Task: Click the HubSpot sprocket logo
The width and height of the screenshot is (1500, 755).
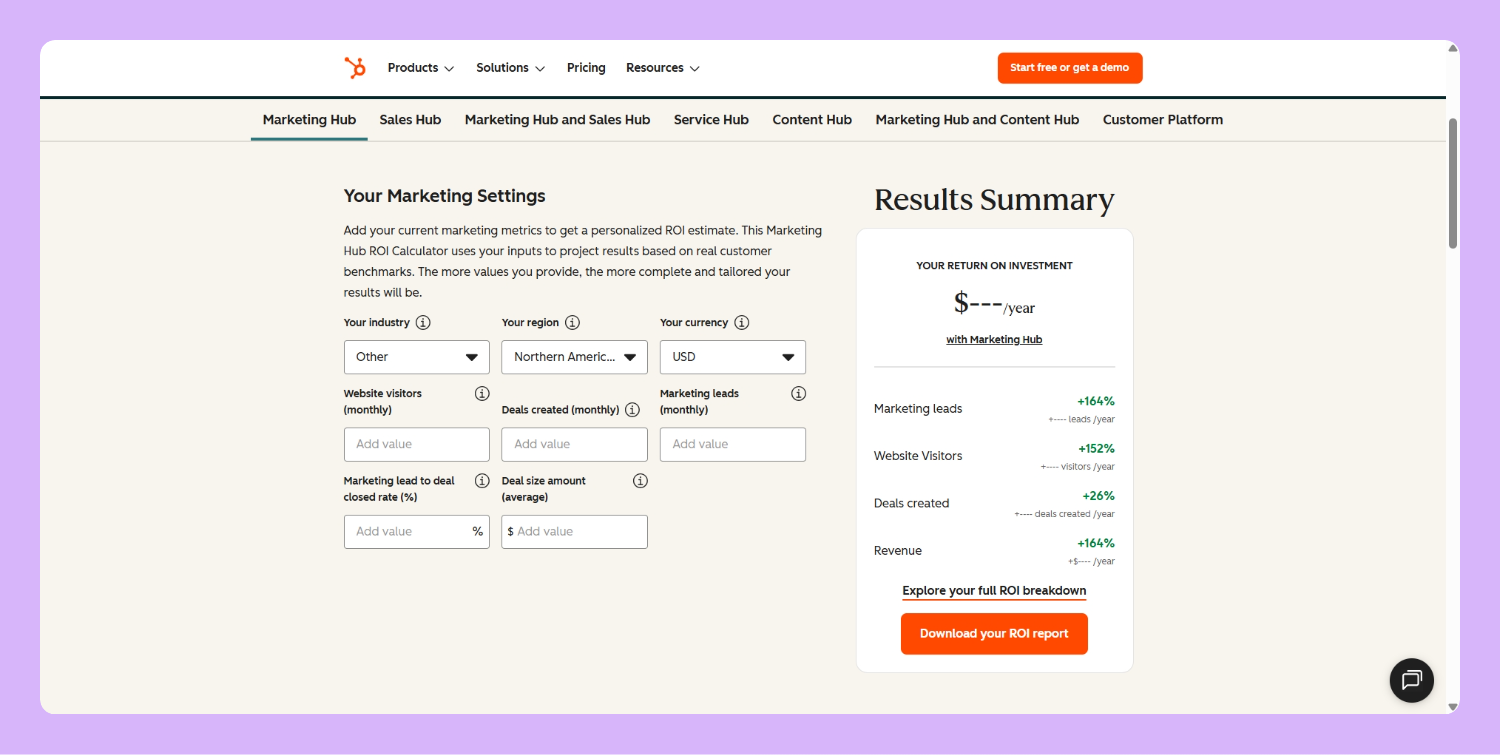Action: point(355,68)
